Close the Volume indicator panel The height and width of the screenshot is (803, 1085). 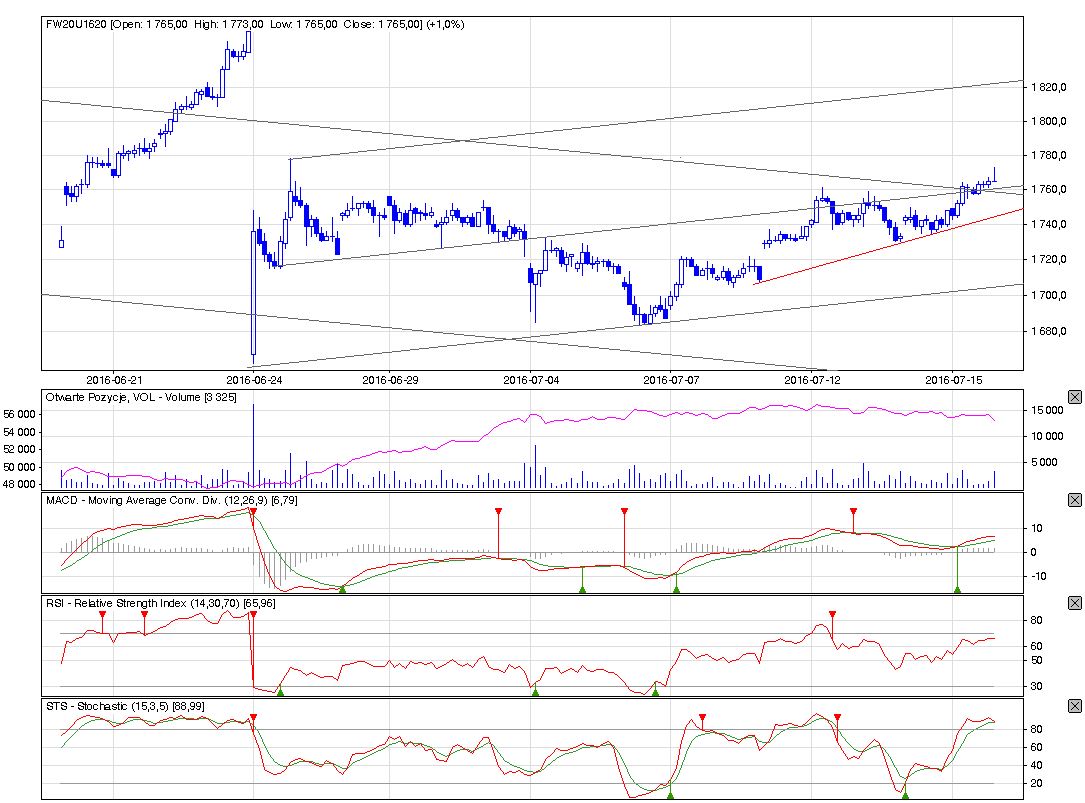(1075, 397)
